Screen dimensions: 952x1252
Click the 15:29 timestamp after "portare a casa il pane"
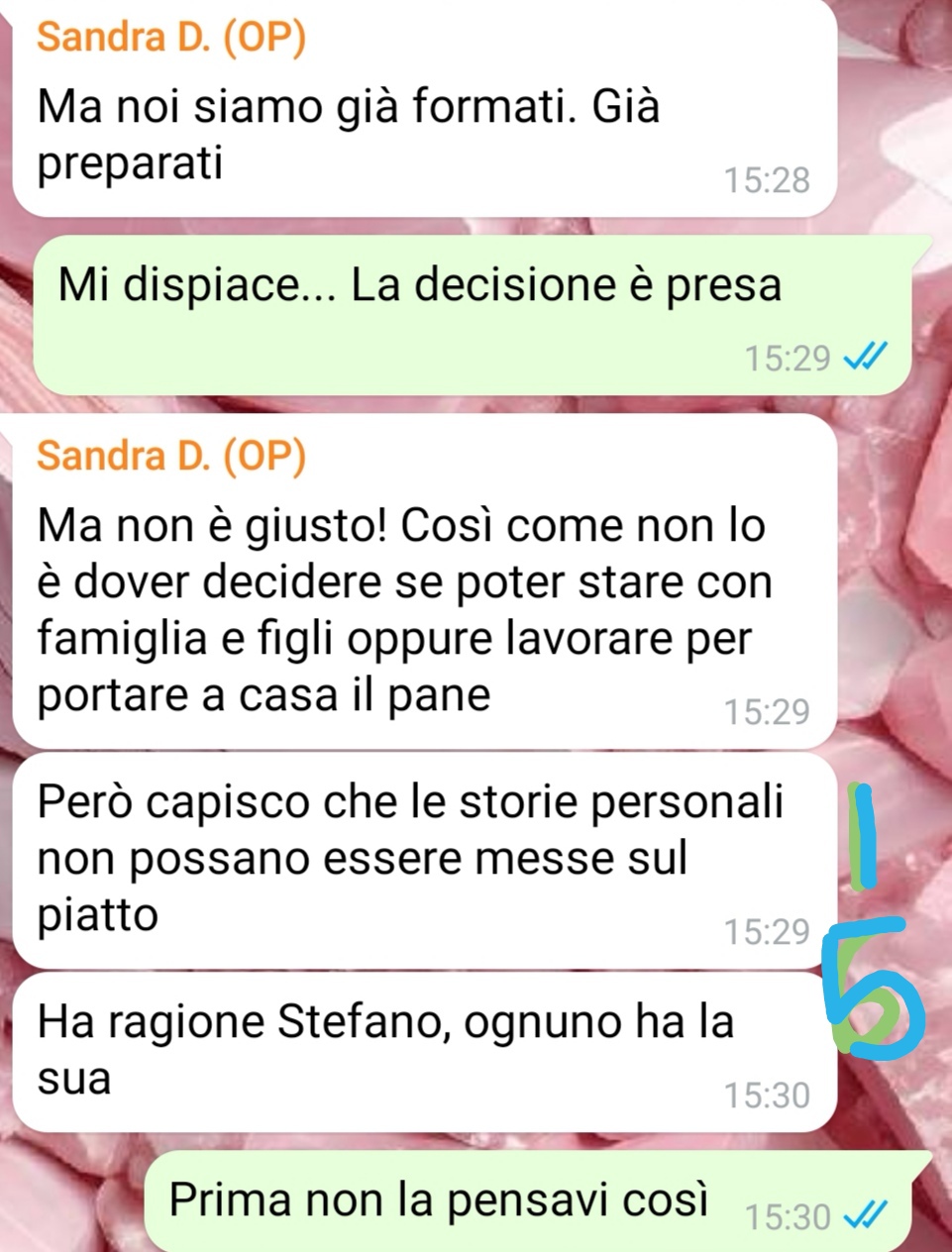[x=767, y=711]
